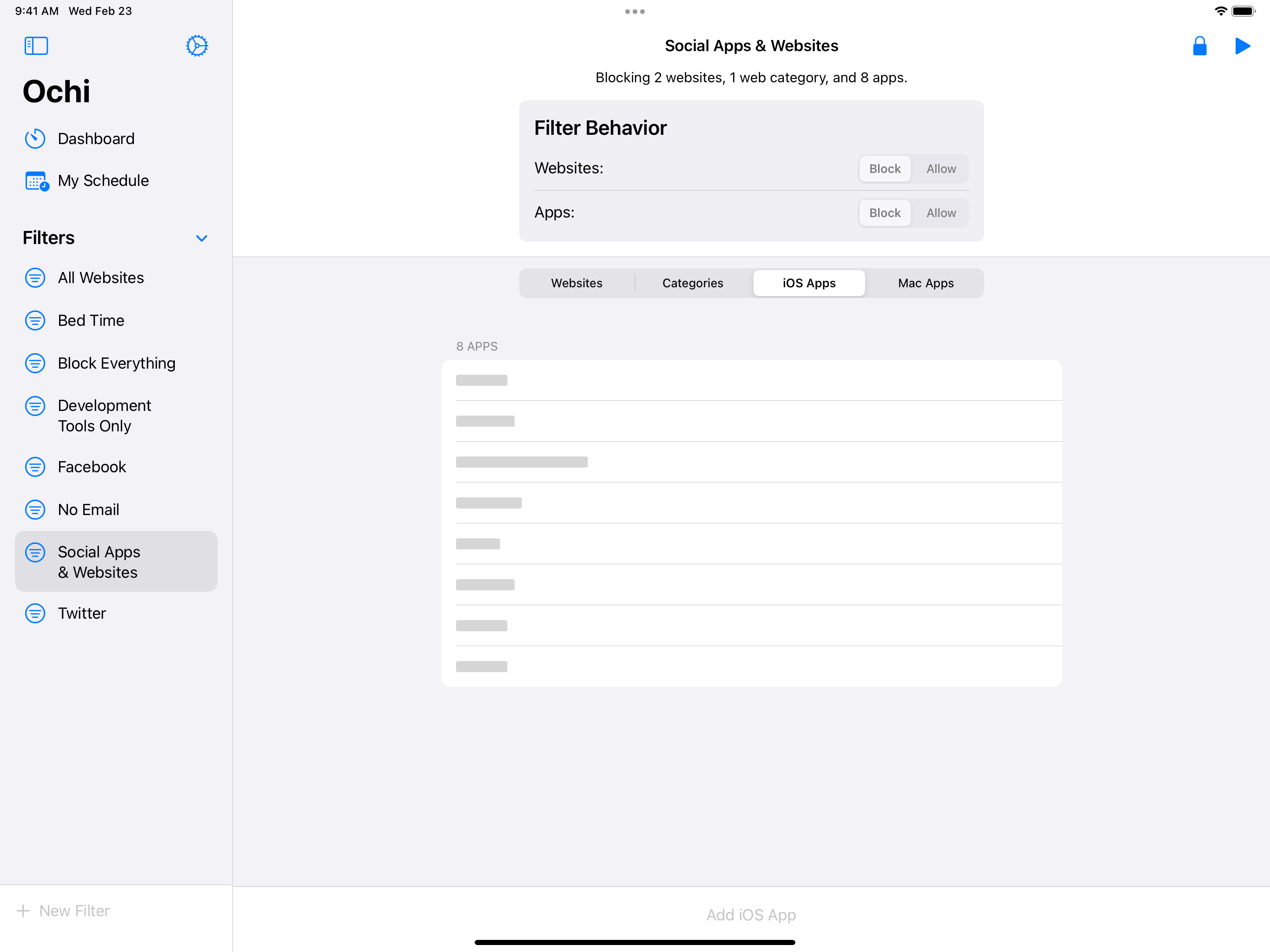Toggle the sidebar visibility icon
The width and height of the screenshot is (1270, 952).
tap(36, 46)
